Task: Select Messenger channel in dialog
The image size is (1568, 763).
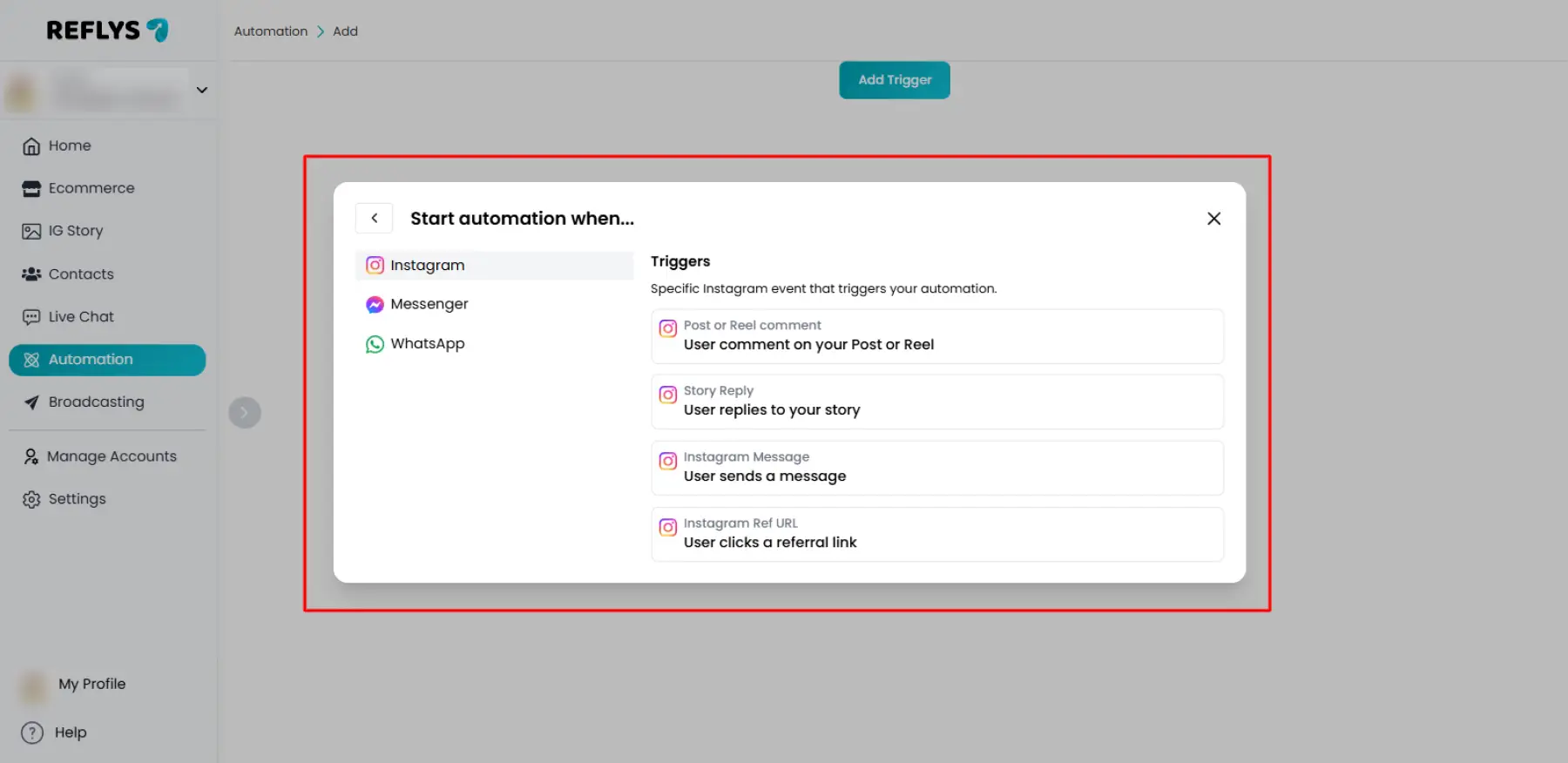Action: [429, 304]
